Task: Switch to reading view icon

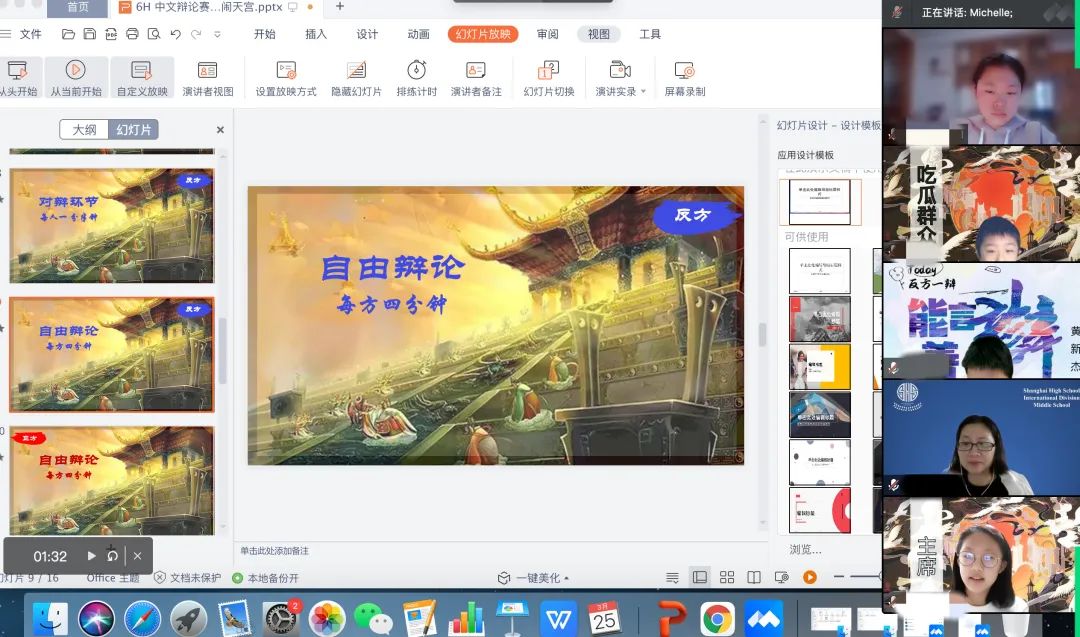Action: point(754,577)
